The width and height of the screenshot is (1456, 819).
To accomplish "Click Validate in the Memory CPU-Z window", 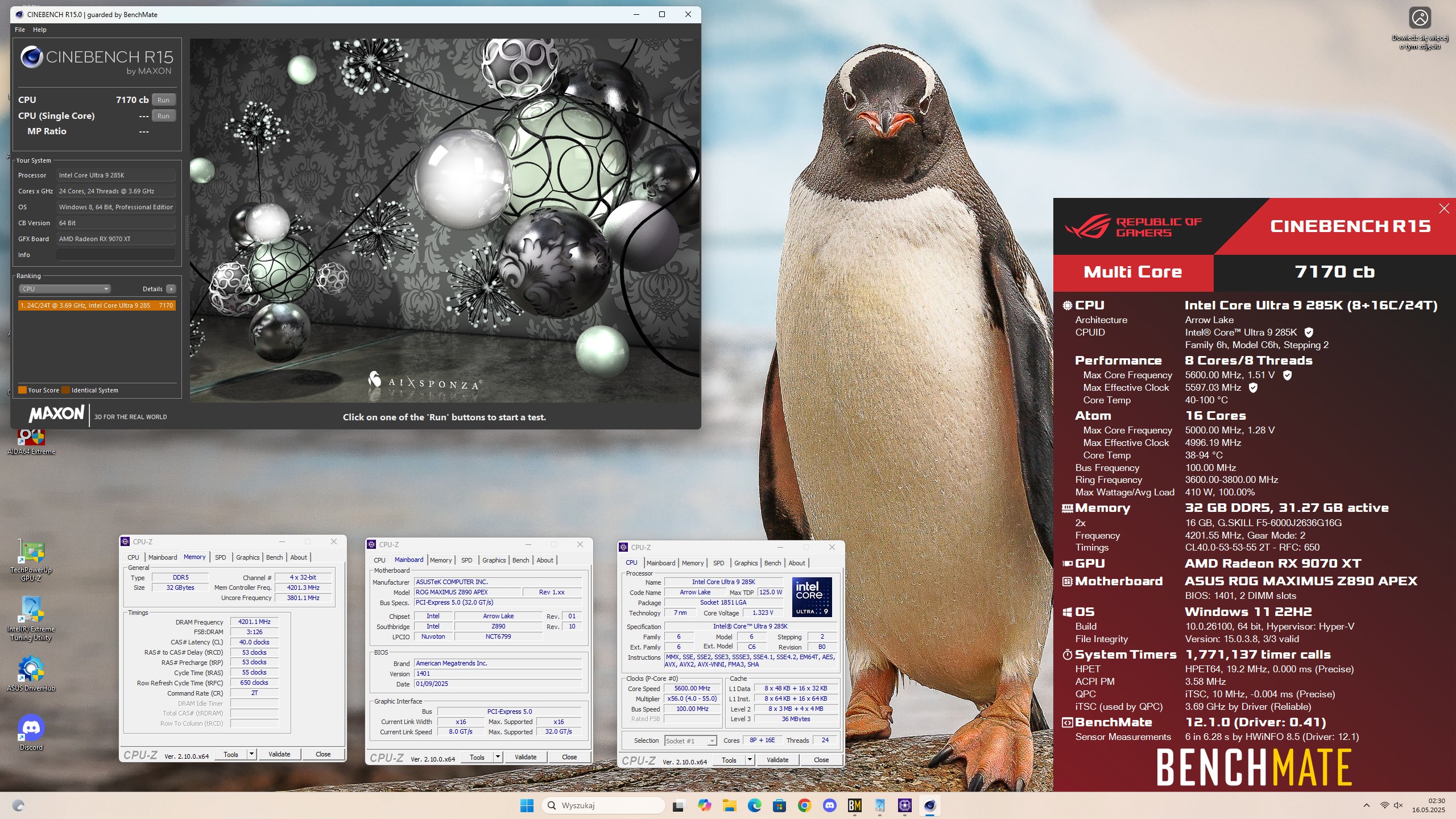I will click(279, 754).
